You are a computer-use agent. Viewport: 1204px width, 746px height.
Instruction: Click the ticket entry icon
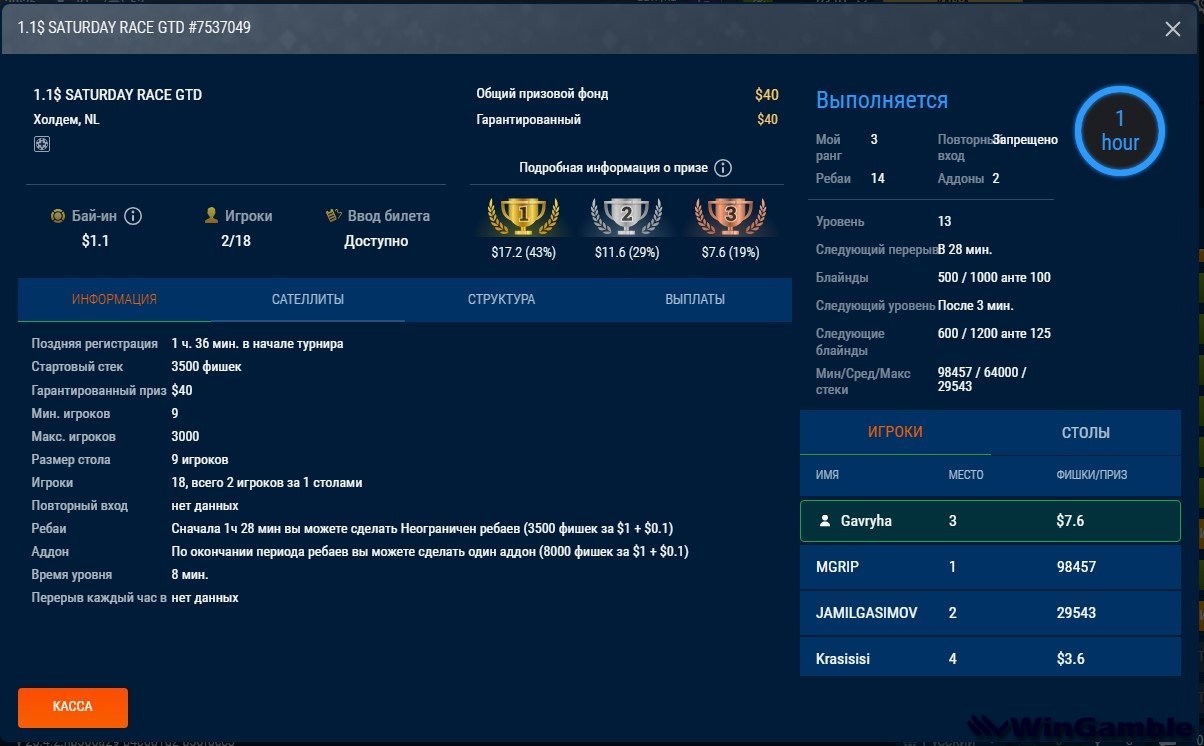point(335,215)
